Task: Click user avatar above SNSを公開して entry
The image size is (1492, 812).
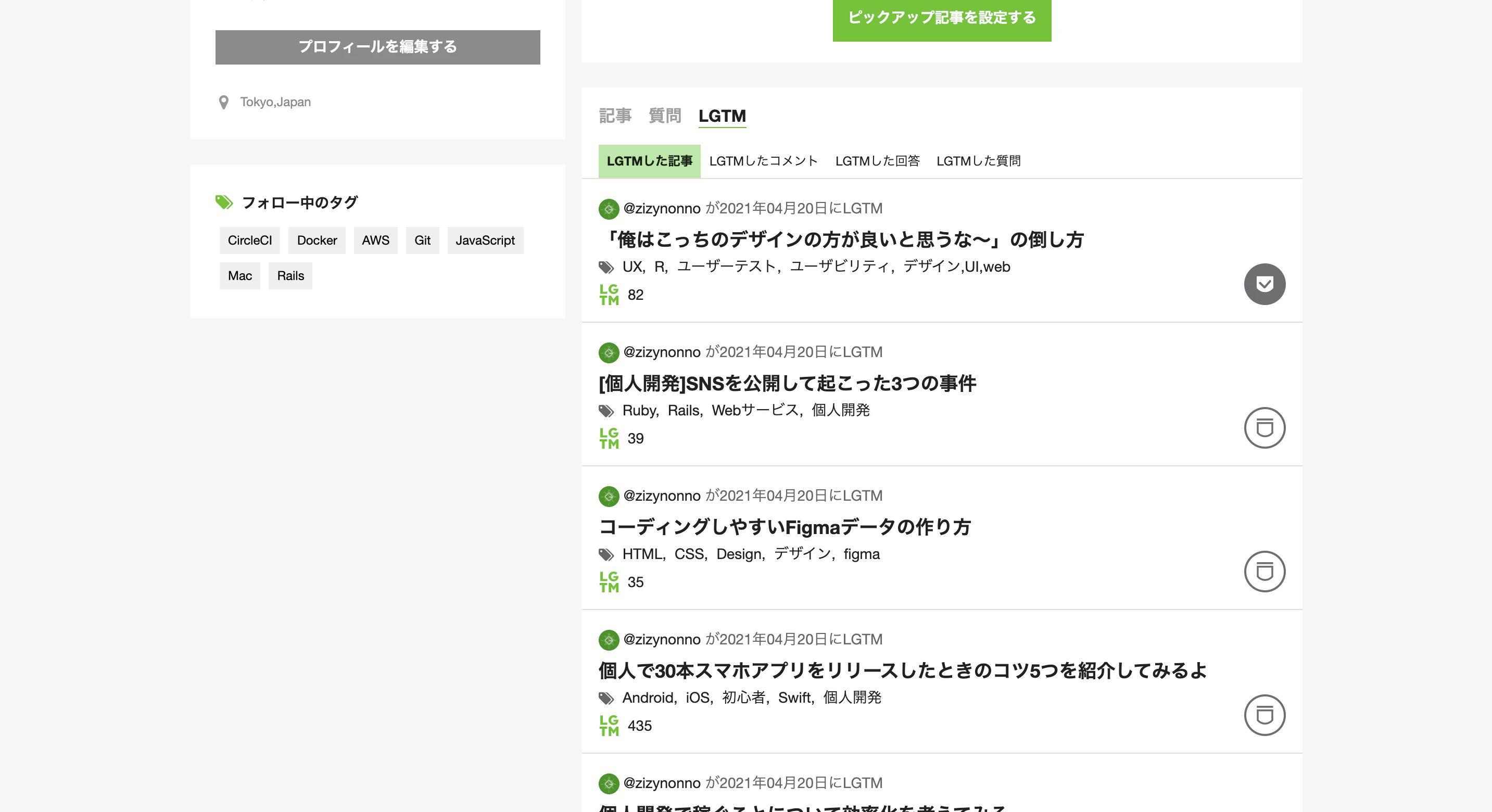Action: [x=609, y=353]
